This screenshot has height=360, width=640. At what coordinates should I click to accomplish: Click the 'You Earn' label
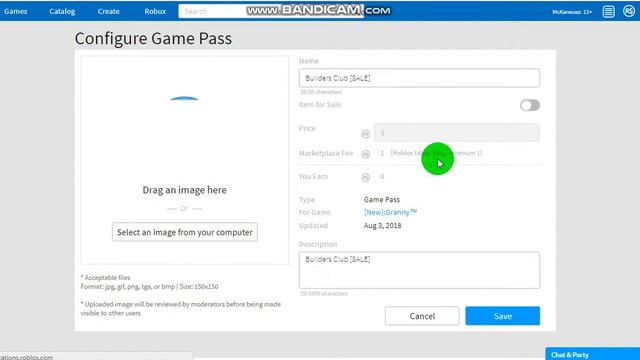tap(313, 176)
